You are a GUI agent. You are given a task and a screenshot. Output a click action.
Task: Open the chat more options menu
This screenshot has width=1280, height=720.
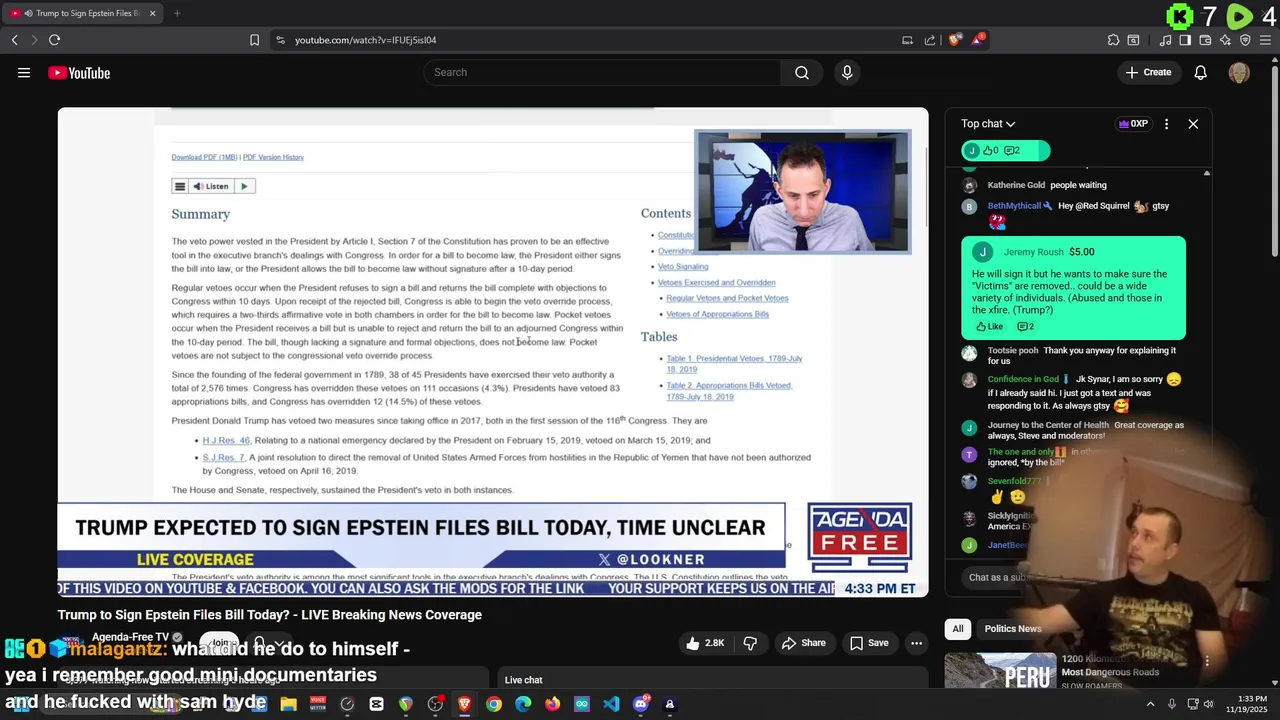coord(1166,124)
